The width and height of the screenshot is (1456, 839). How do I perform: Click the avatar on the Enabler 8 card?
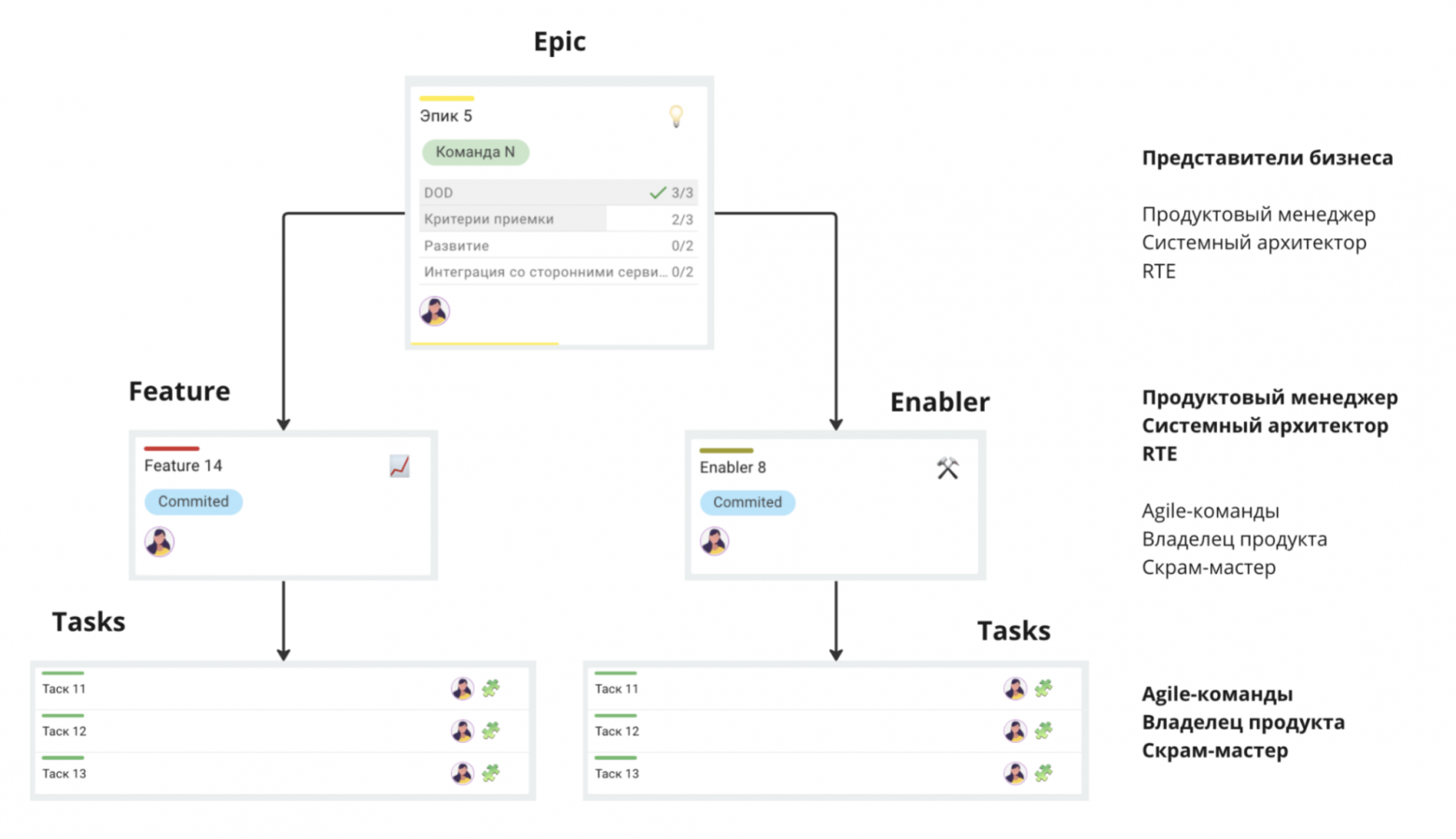point(715,541)
